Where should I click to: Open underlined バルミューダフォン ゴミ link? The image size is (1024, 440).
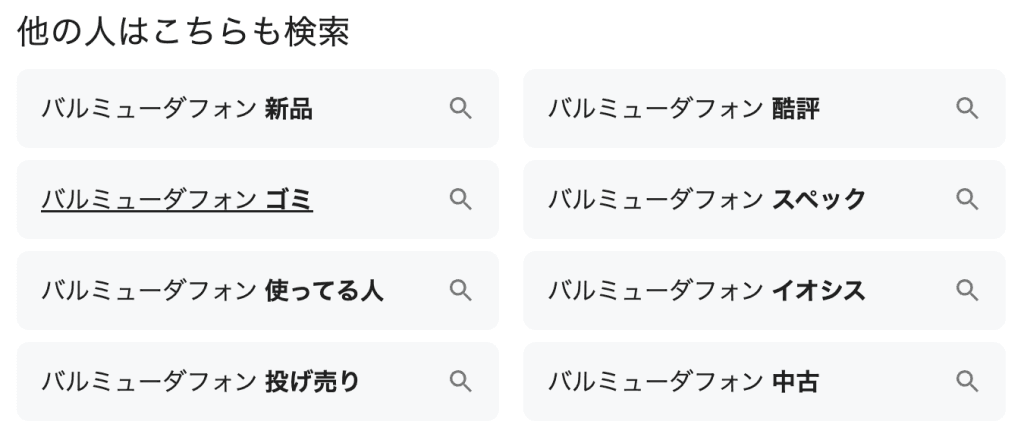click(177, 200)
